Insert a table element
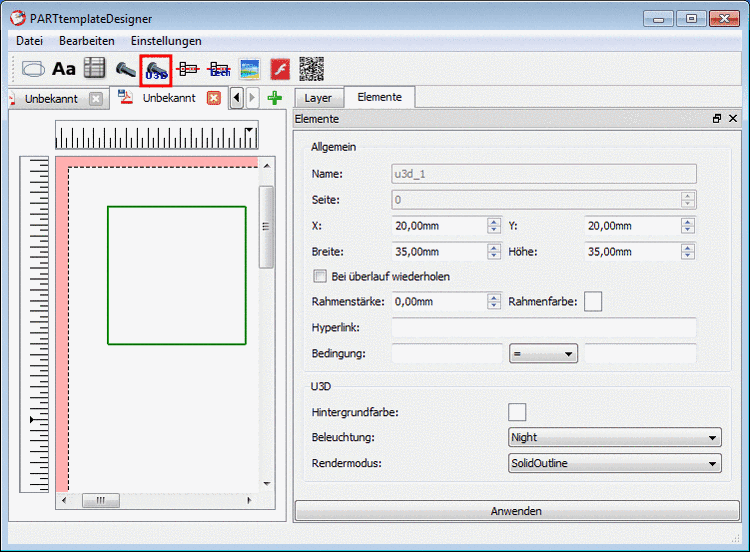 pyautogui.click(x=94, y=68)
